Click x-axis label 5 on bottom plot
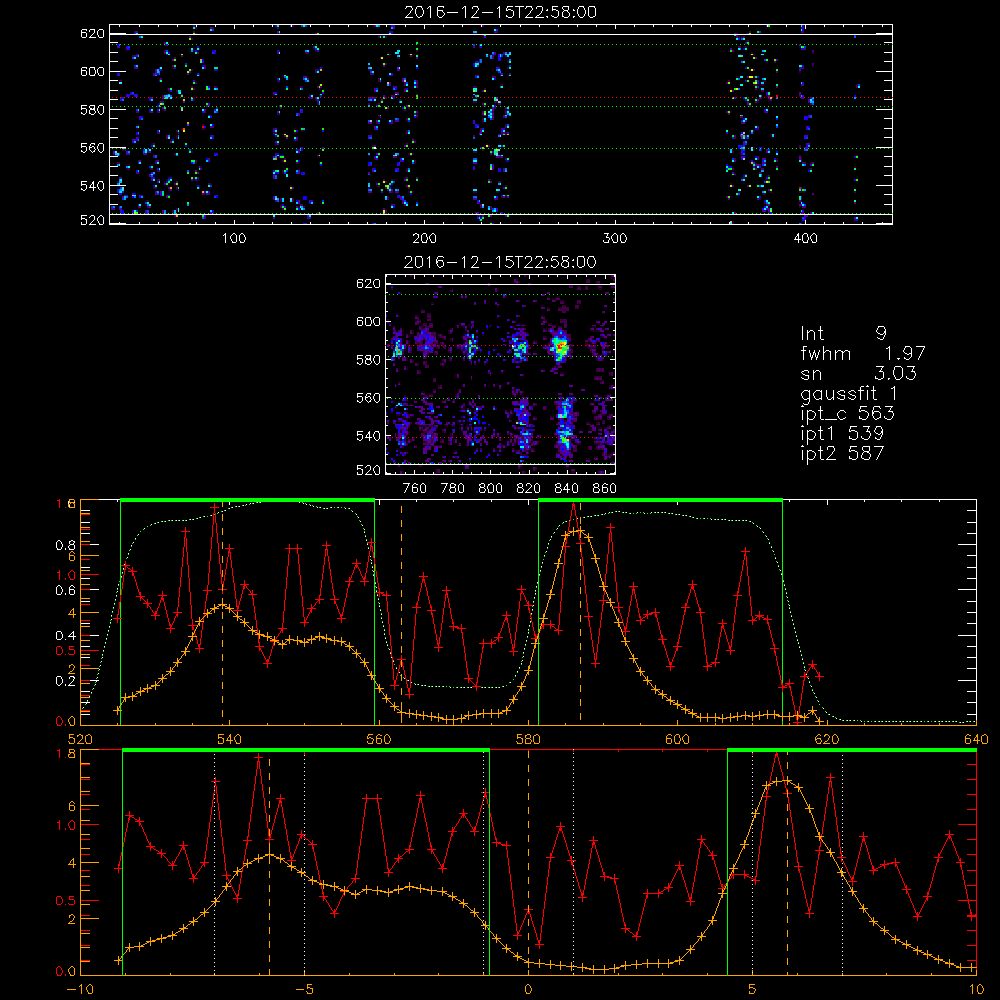The width and height of the screenshot is (1000, 1000). tap(753, 990)
